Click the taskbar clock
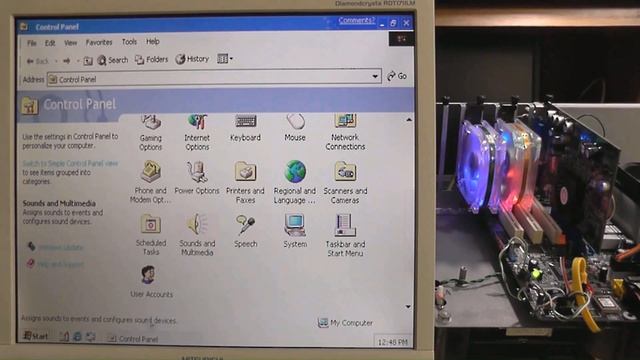Image resolution: width=640 pixels, height=360 pixels. (392, 342)
